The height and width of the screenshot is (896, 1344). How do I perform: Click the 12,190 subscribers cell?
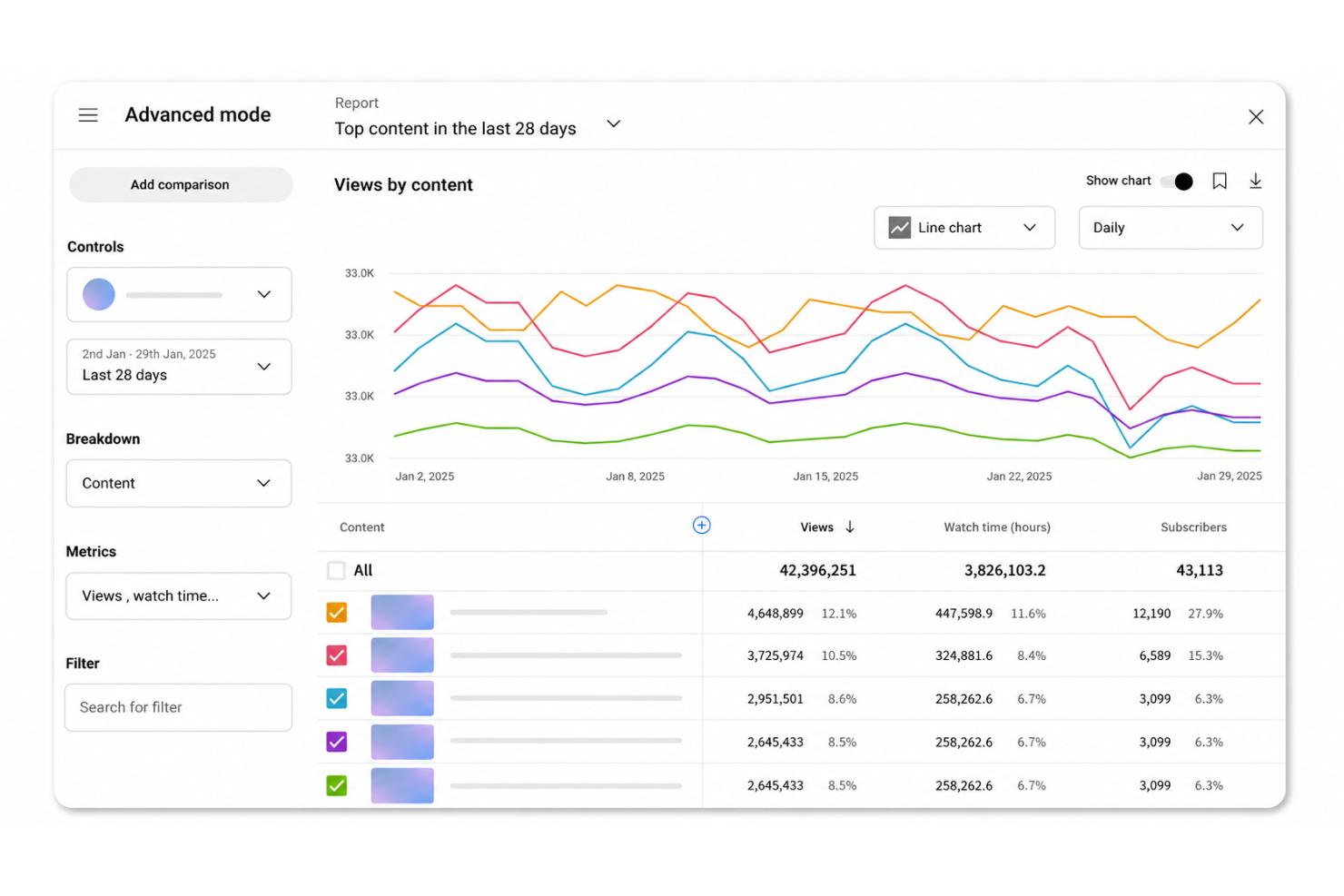pos(1151,614)
